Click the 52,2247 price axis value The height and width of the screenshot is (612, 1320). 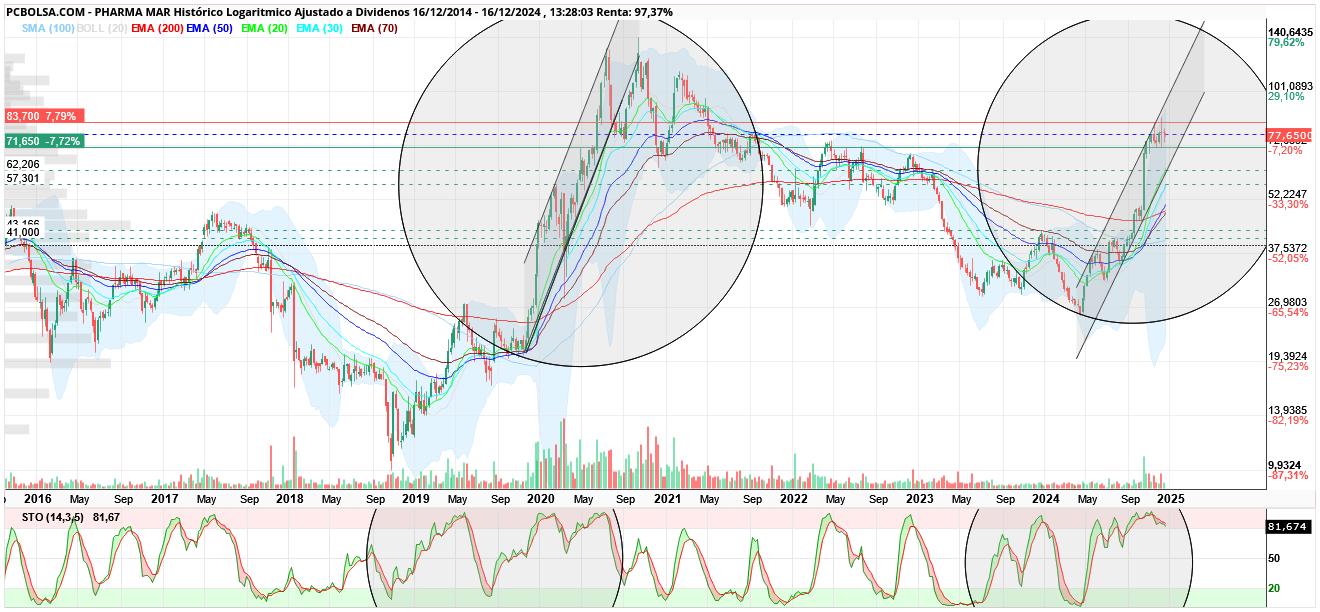click(x=1288, y=194)
